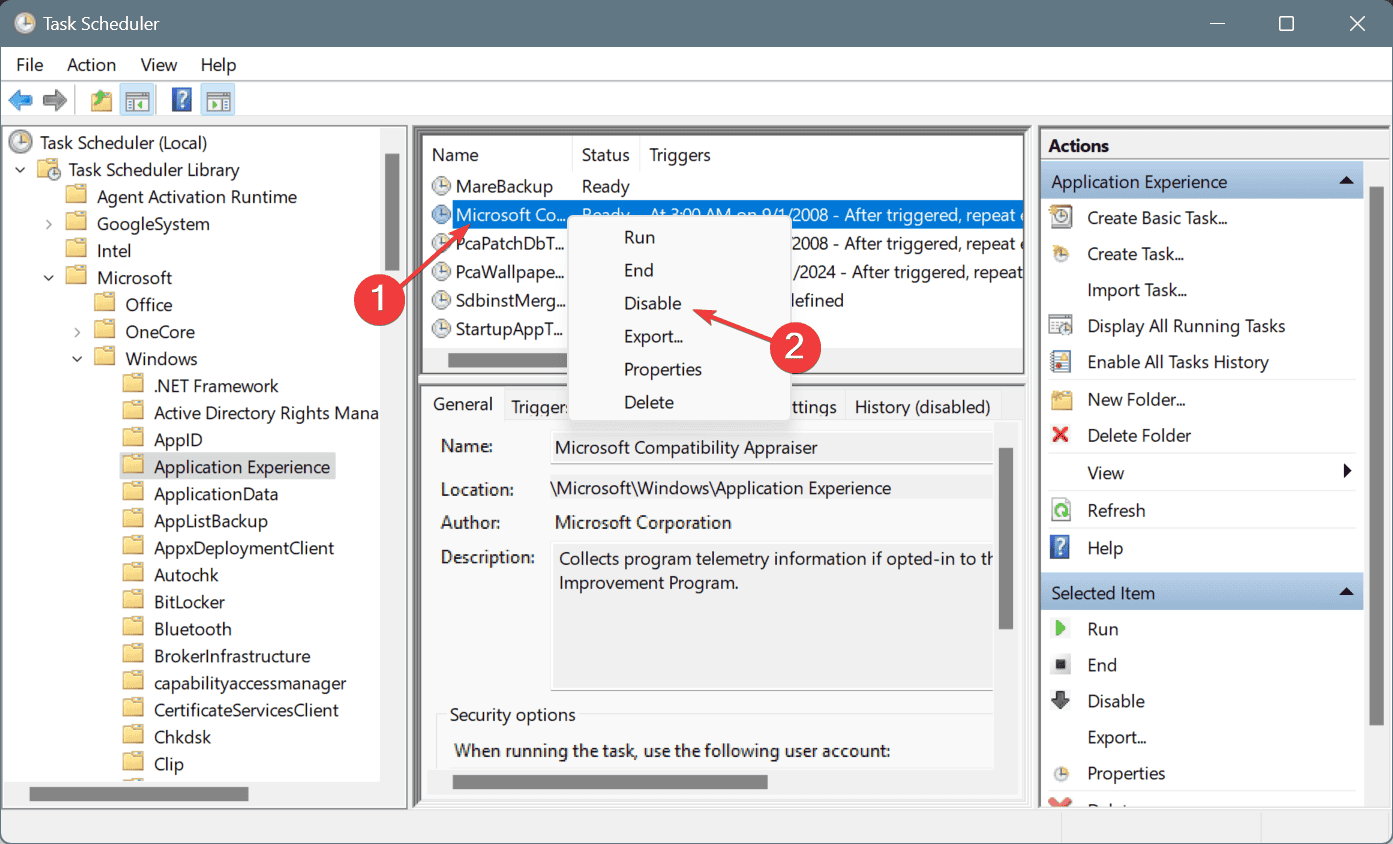The height and width of the screenshot is (844, 1393).
Task: Click the End stop icon under Selected Item
Action: coord(1061,665)
